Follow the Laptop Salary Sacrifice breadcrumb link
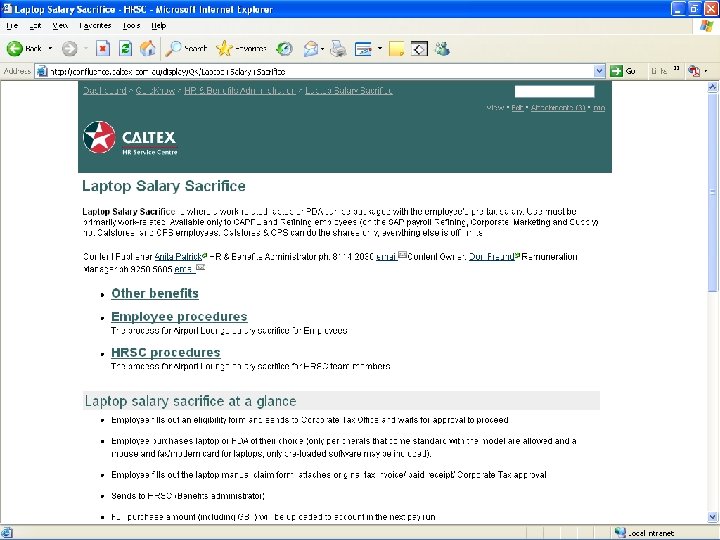The image size is (720, 540). [349, 90]
